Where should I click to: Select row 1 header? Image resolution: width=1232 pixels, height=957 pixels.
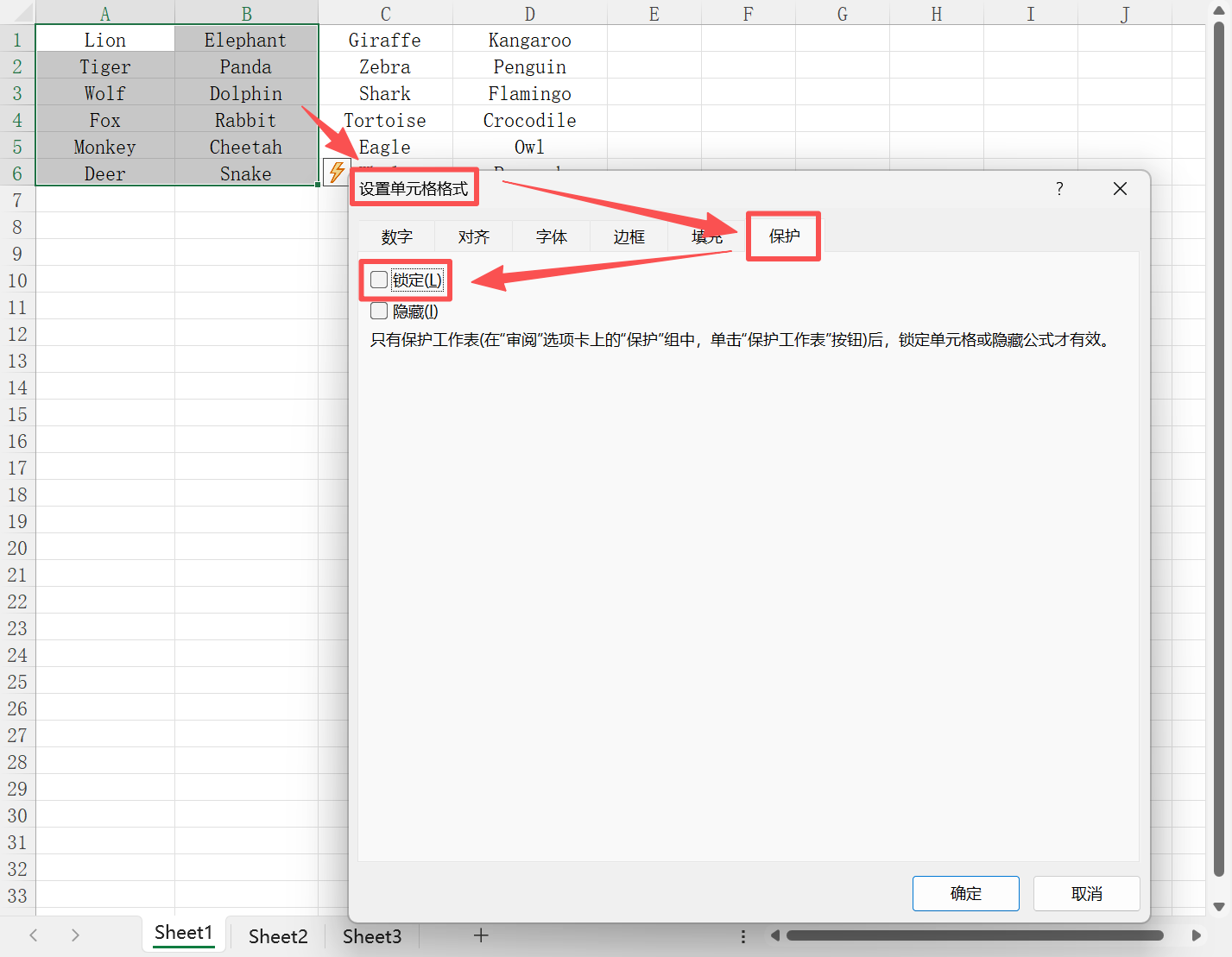[17, 40]
